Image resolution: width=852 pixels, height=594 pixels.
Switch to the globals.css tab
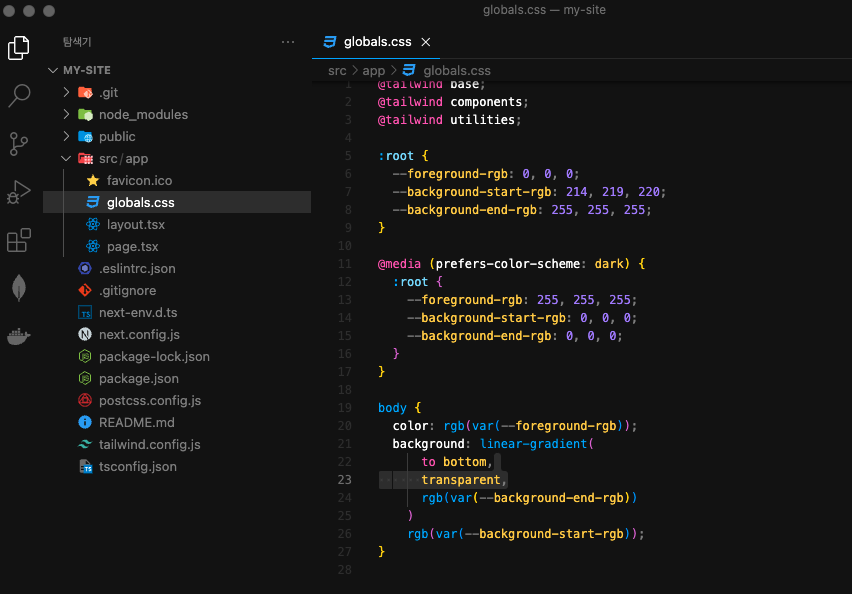tap(375, 42)
